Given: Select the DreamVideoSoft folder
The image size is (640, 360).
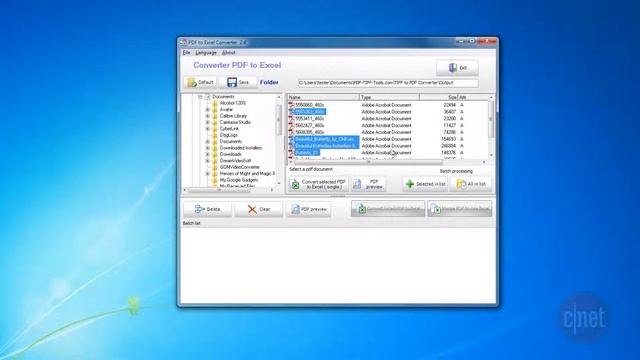Looking at the screenshot, I should coord(235,161).
